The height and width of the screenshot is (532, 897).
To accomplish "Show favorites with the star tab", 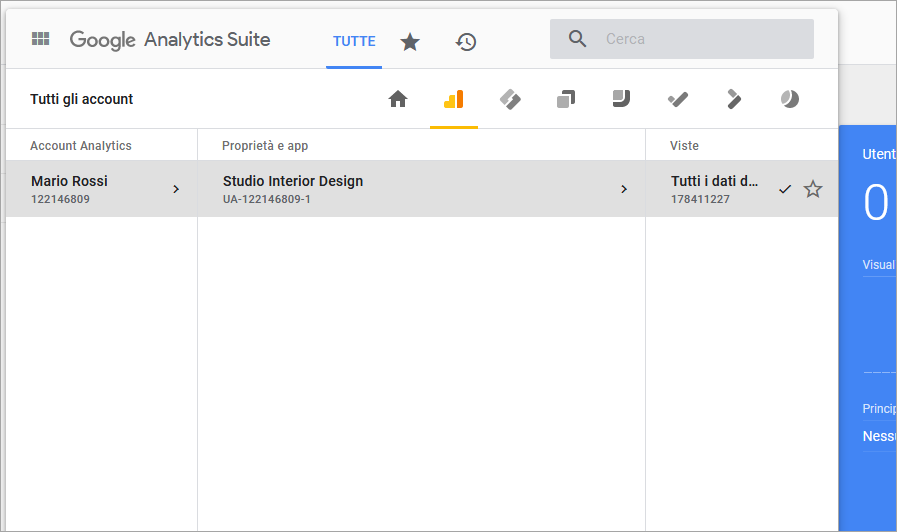I will point(410,42).
